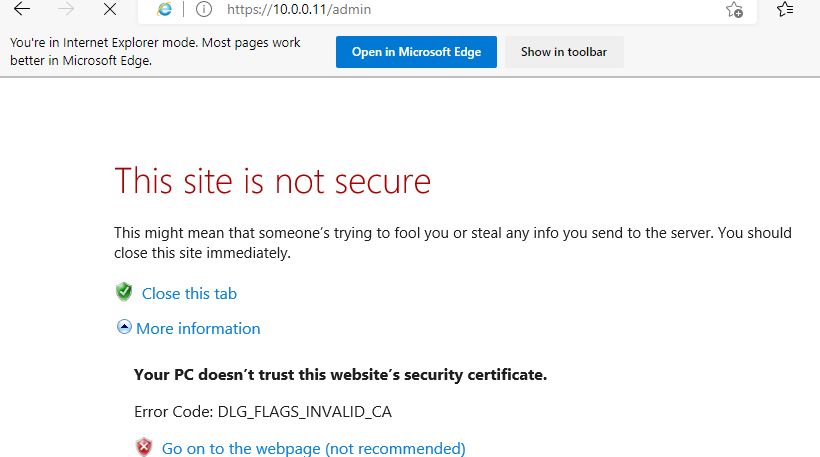Image resolution: width=820 pixels, height=457 pixels.
Task: Click the "This site is not secure" heading
Action: (272, 181)
